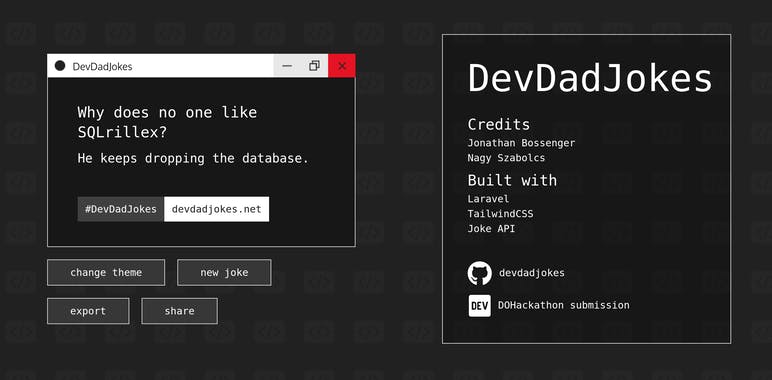Open the Jonathan Bossenger credit
Screen dimensions: 772x380
click(521, 143)
